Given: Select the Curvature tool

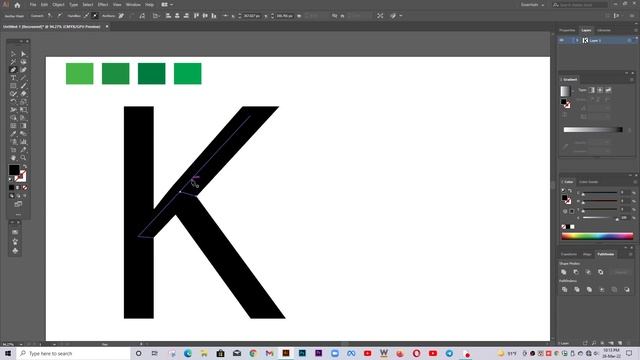Looking at the screenshot, I should pos(23,70).
